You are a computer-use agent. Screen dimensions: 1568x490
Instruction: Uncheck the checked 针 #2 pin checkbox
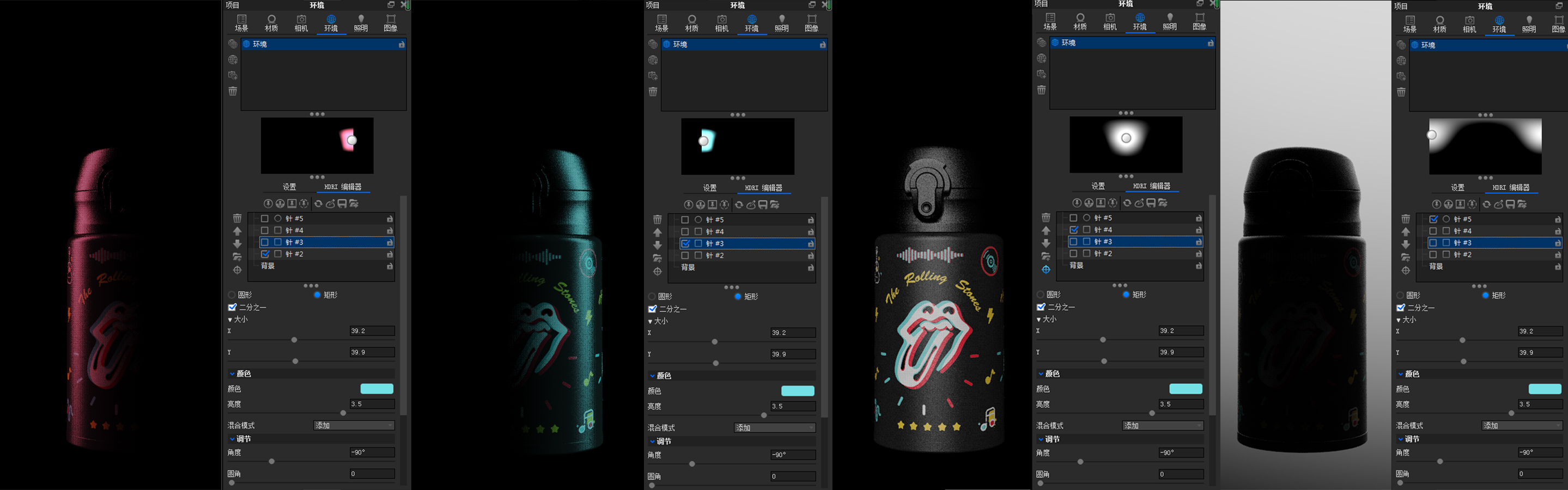[265, 254]
